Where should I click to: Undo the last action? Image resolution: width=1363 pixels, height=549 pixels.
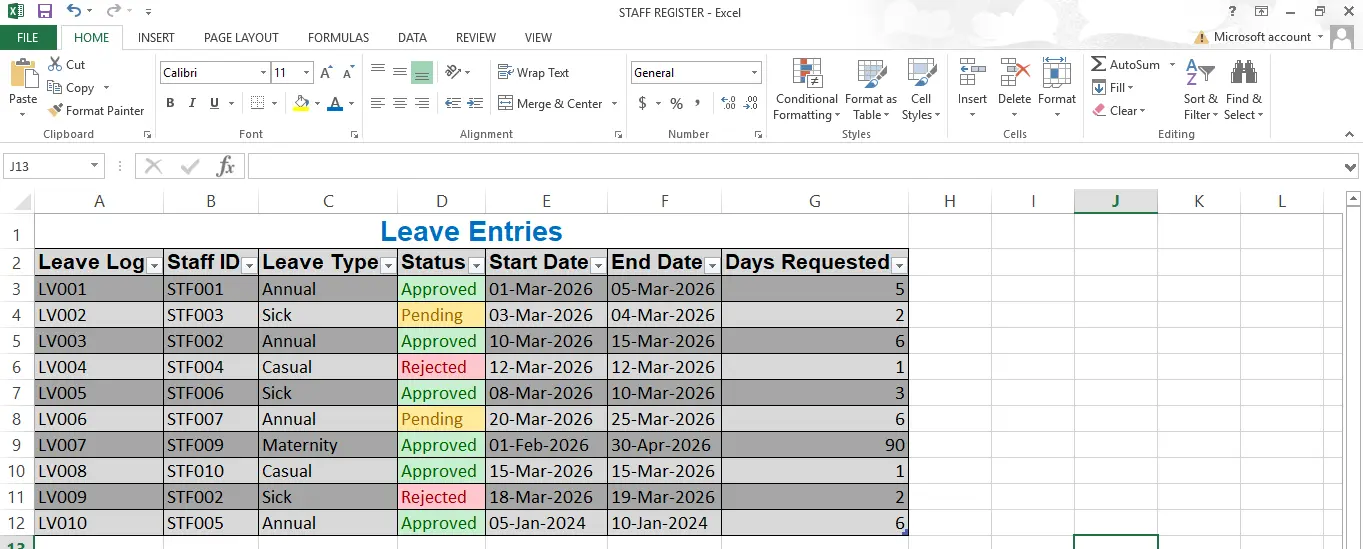[x=75, y=11]
